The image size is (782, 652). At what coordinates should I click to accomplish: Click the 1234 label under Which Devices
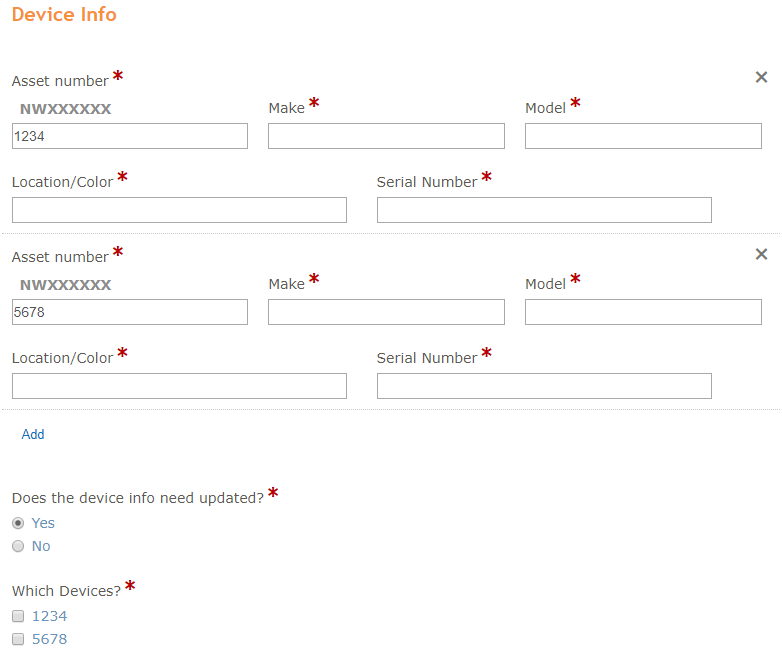(x=49, y=616)
